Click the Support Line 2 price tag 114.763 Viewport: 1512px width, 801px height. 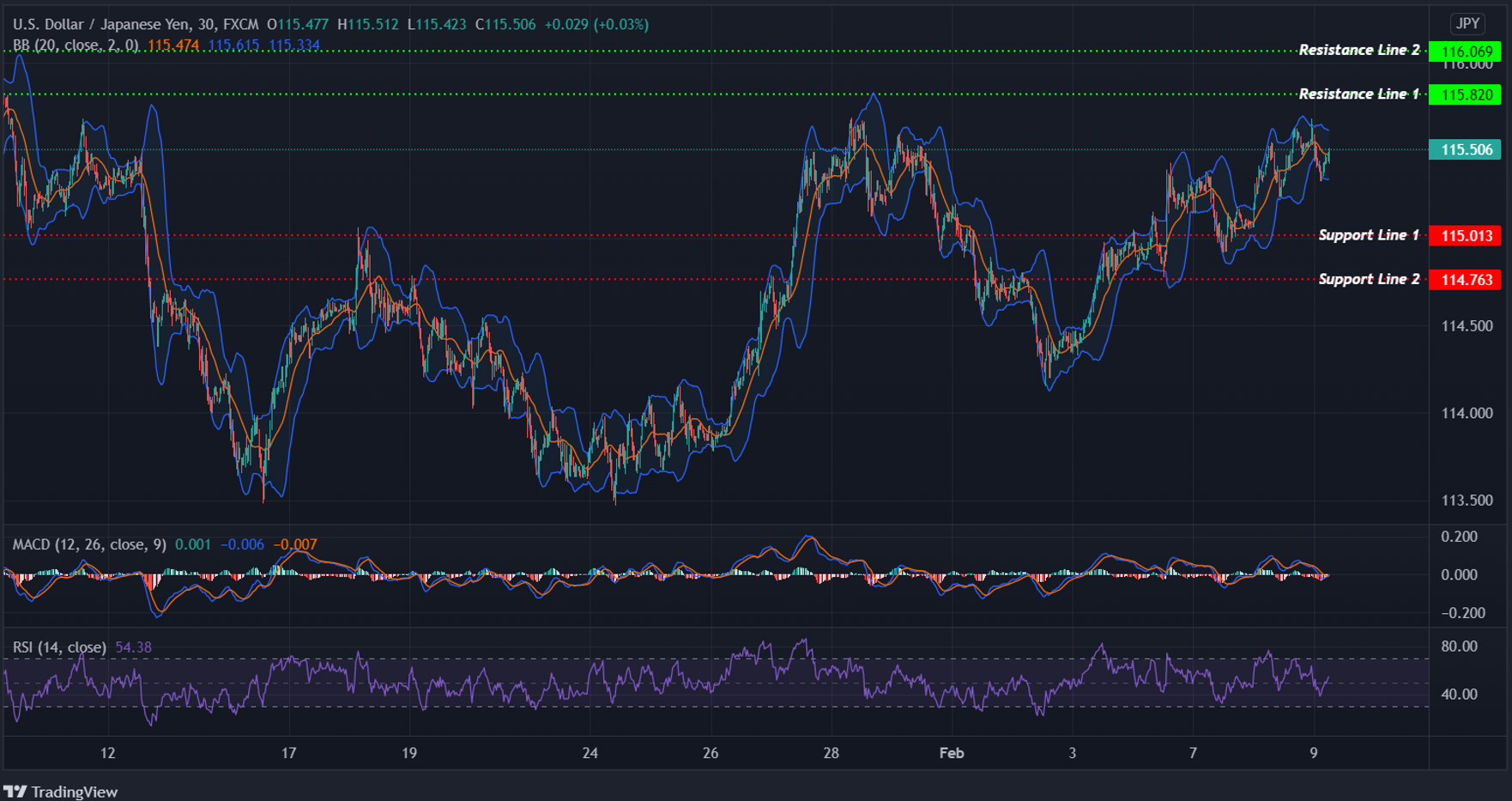point(1465,279)
